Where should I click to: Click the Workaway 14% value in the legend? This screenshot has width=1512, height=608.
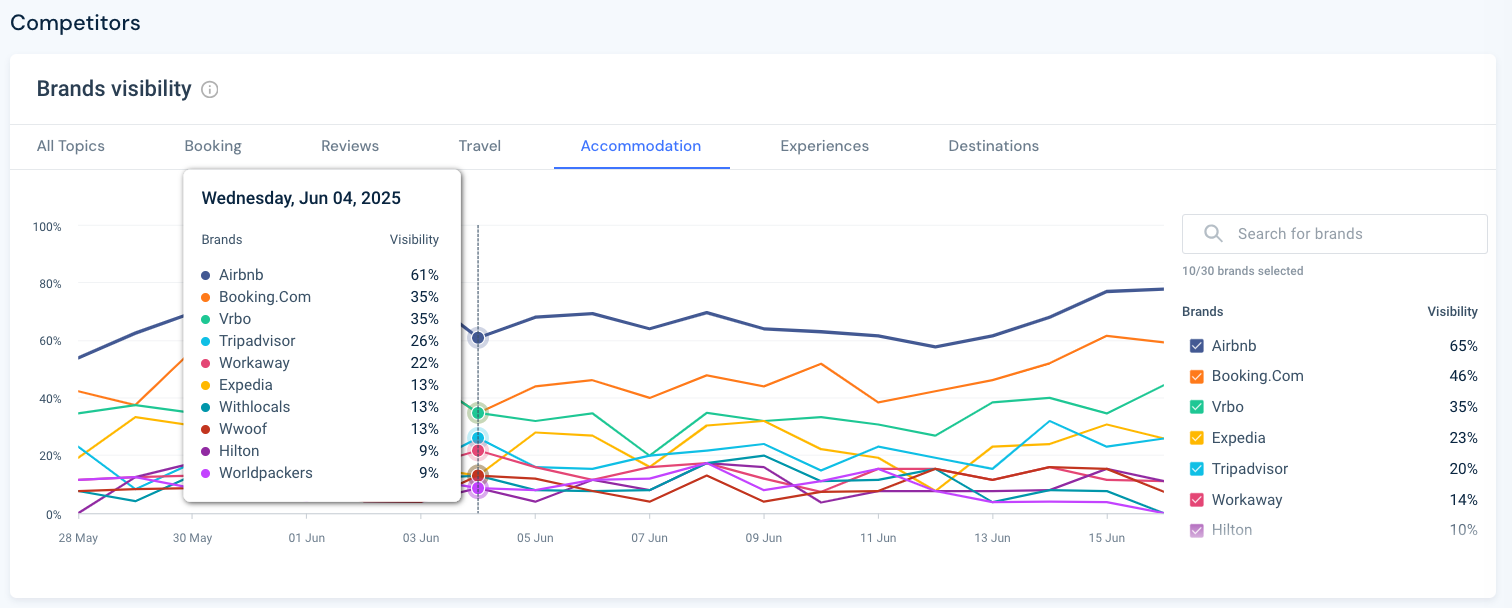(1464, 500)
